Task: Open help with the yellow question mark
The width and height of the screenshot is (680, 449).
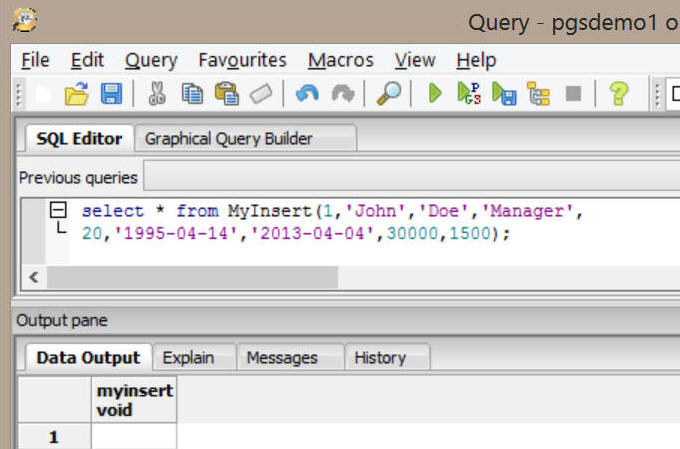Action: 619,94
